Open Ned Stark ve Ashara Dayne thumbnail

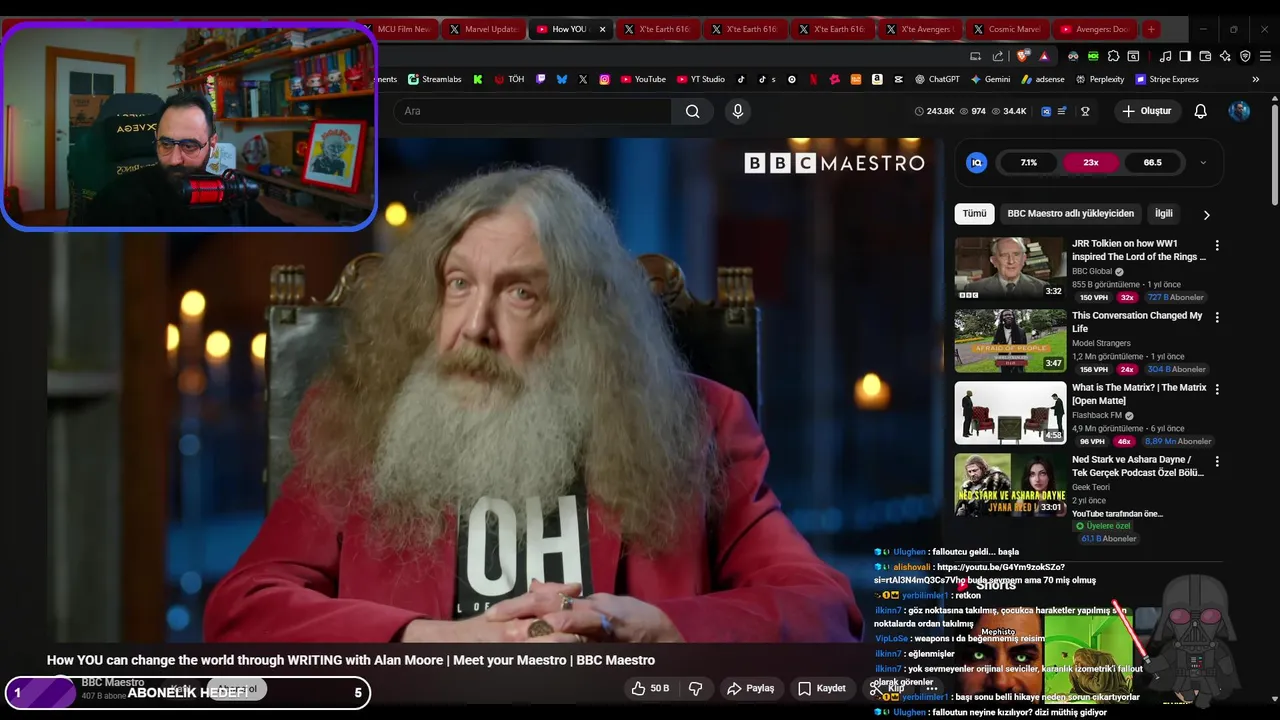(x=1010, y=484)
